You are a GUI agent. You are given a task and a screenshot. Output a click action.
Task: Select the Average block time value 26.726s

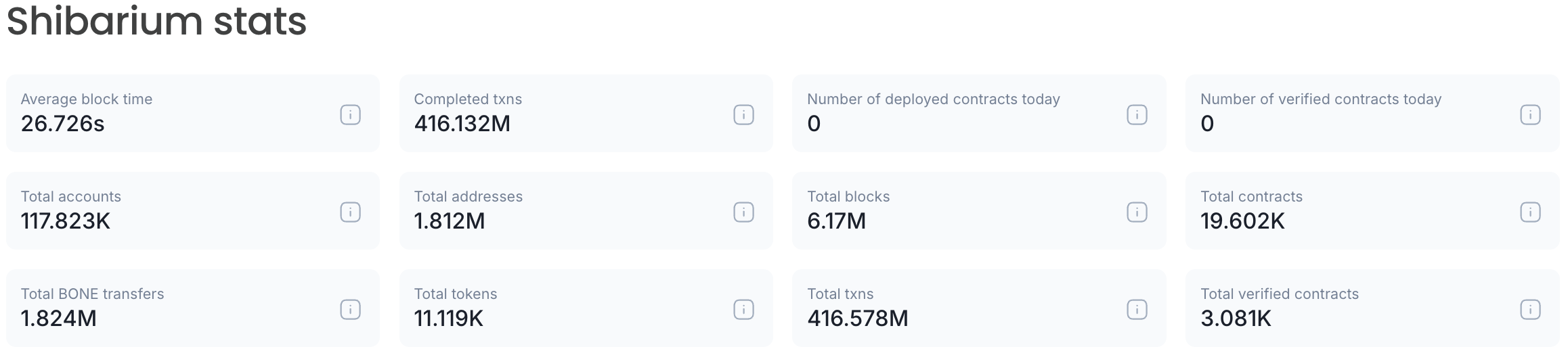tap(62, 124)
